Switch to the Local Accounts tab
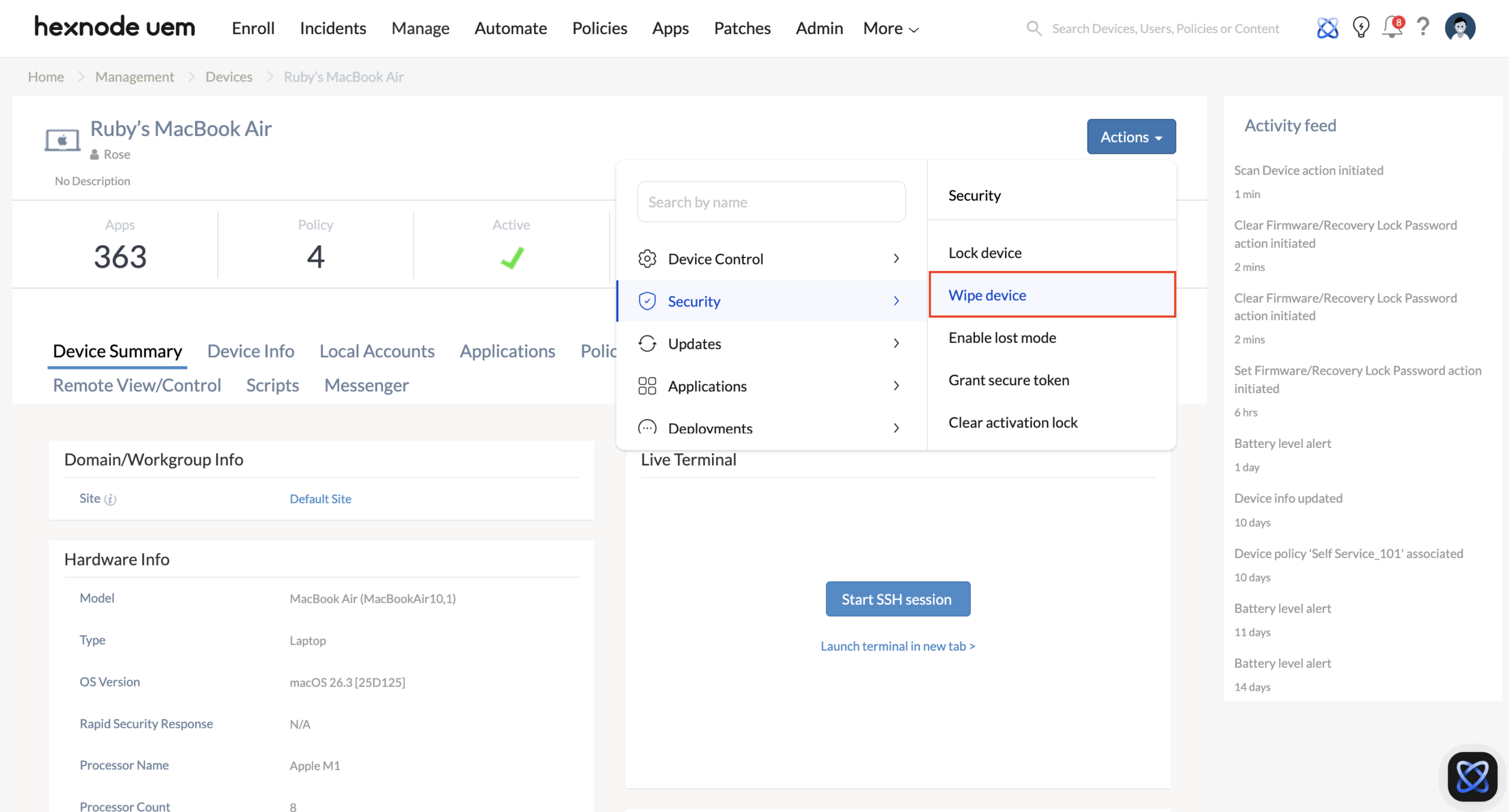The image size is (1509, 812). [377, 351]
